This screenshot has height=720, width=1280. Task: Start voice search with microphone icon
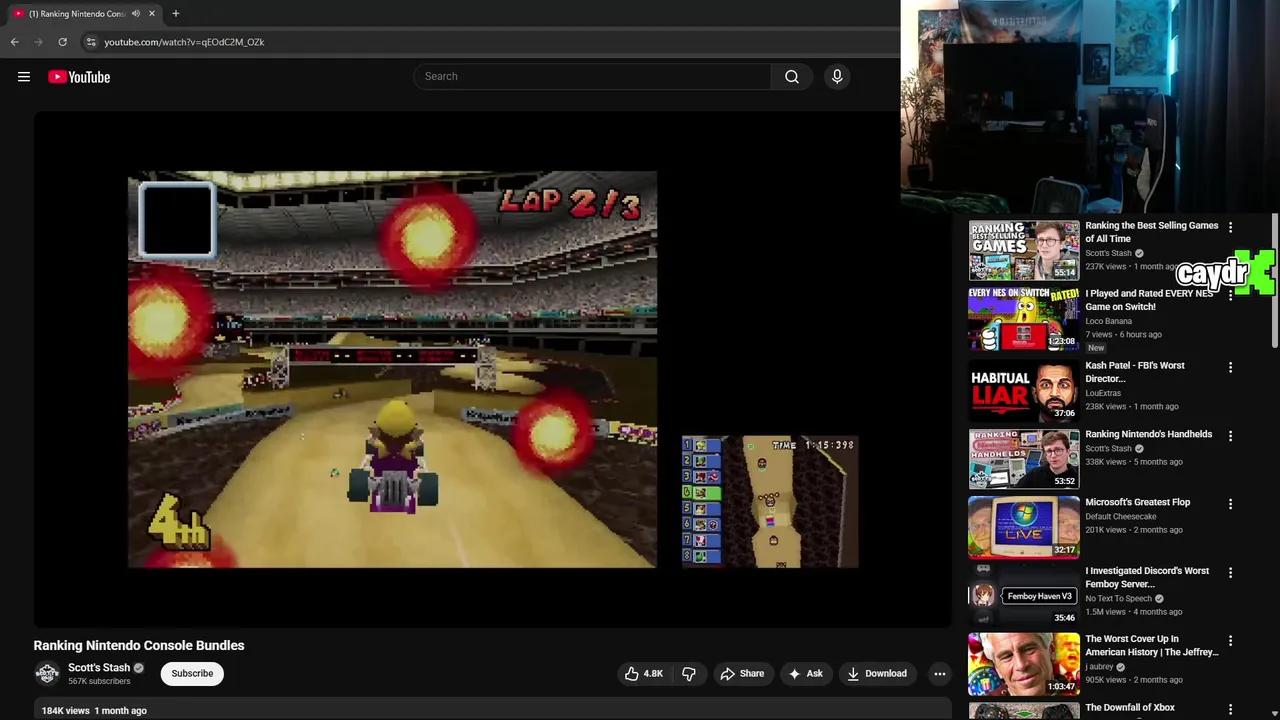coord(837,77)
